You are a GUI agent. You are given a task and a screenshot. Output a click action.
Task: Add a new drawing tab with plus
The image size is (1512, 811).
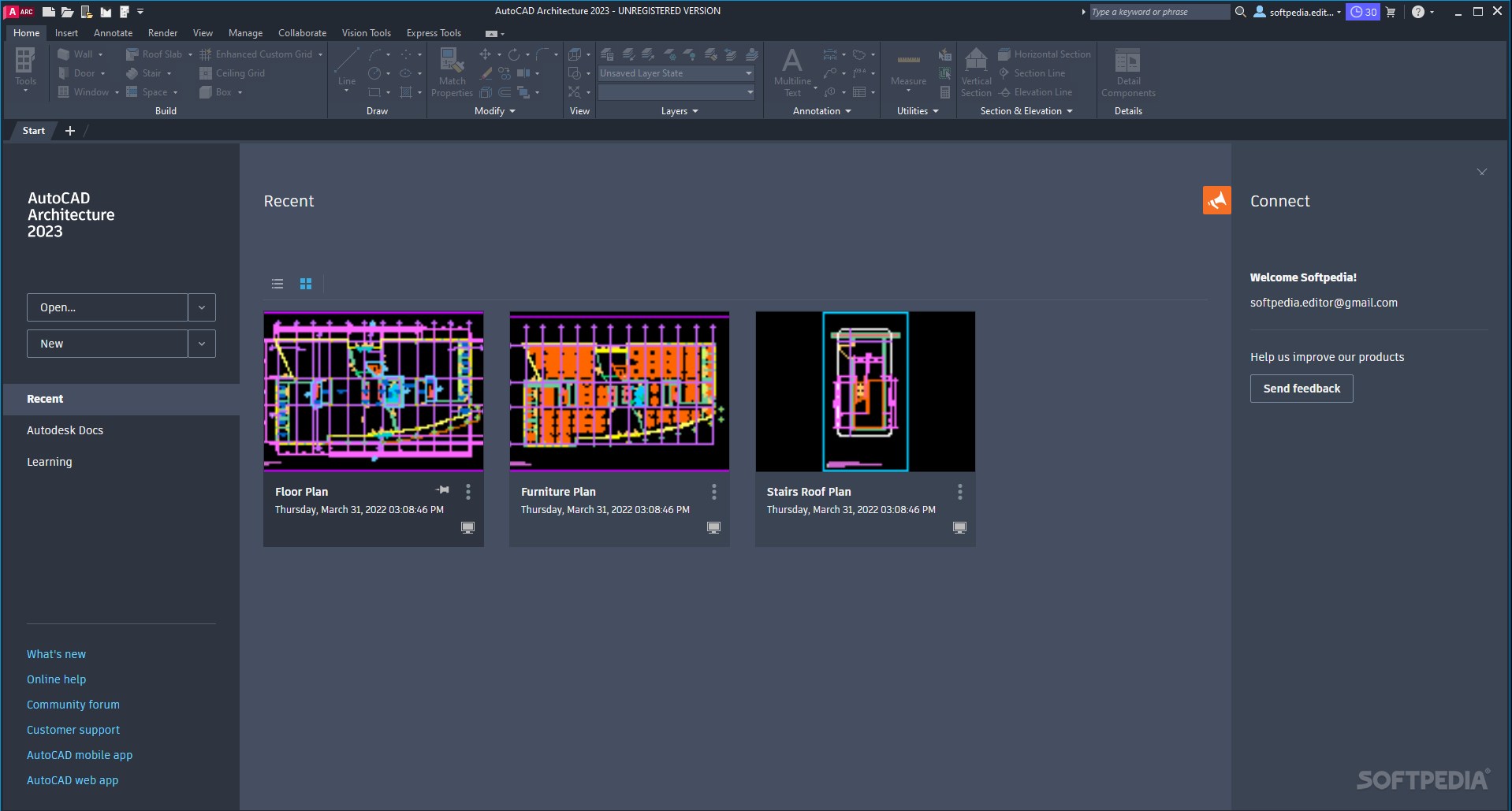click(70, 131)
